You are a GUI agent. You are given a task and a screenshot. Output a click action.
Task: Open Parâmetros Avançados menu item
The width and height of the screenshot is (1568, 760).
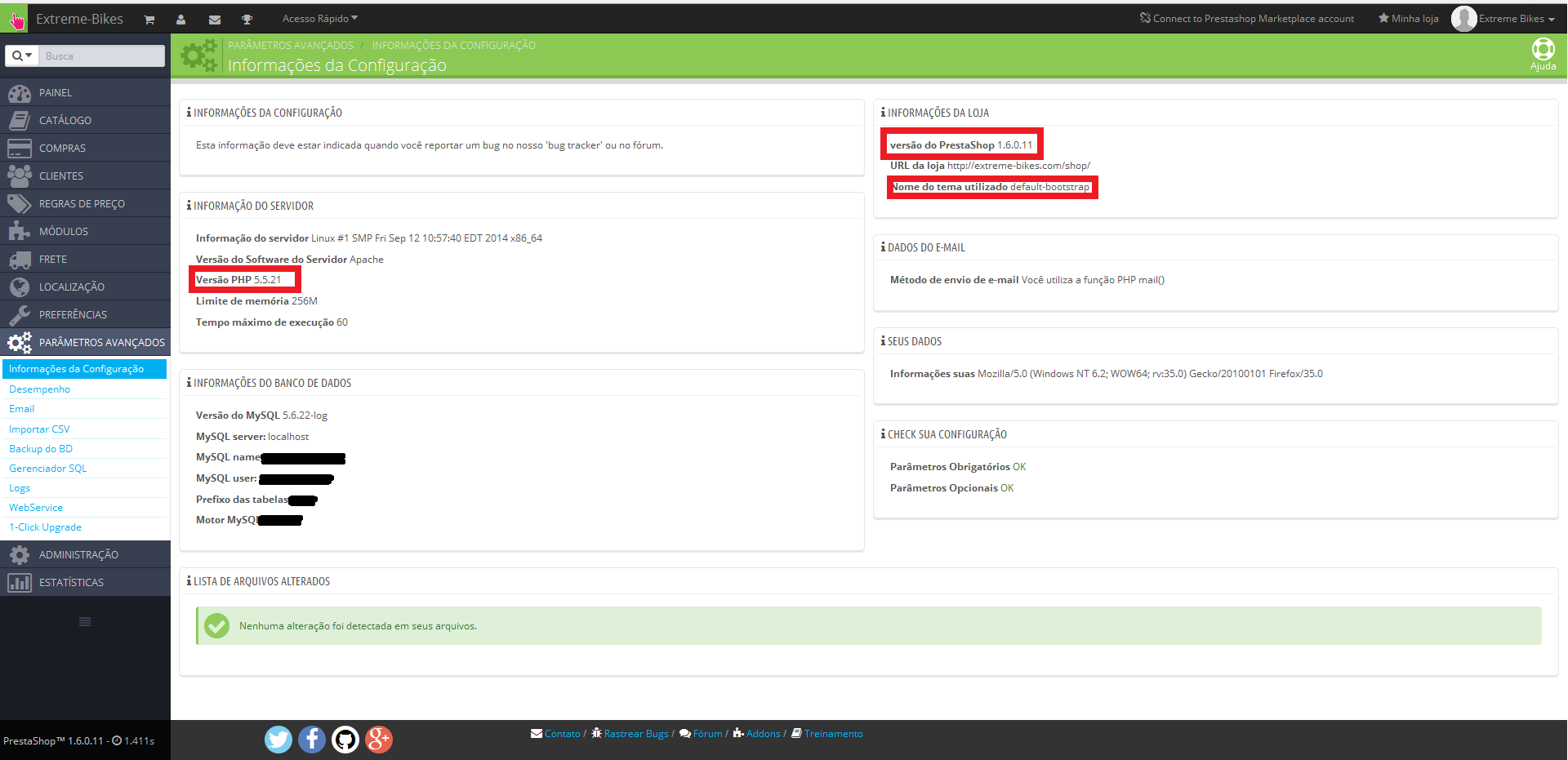click(x=85, y=342)
